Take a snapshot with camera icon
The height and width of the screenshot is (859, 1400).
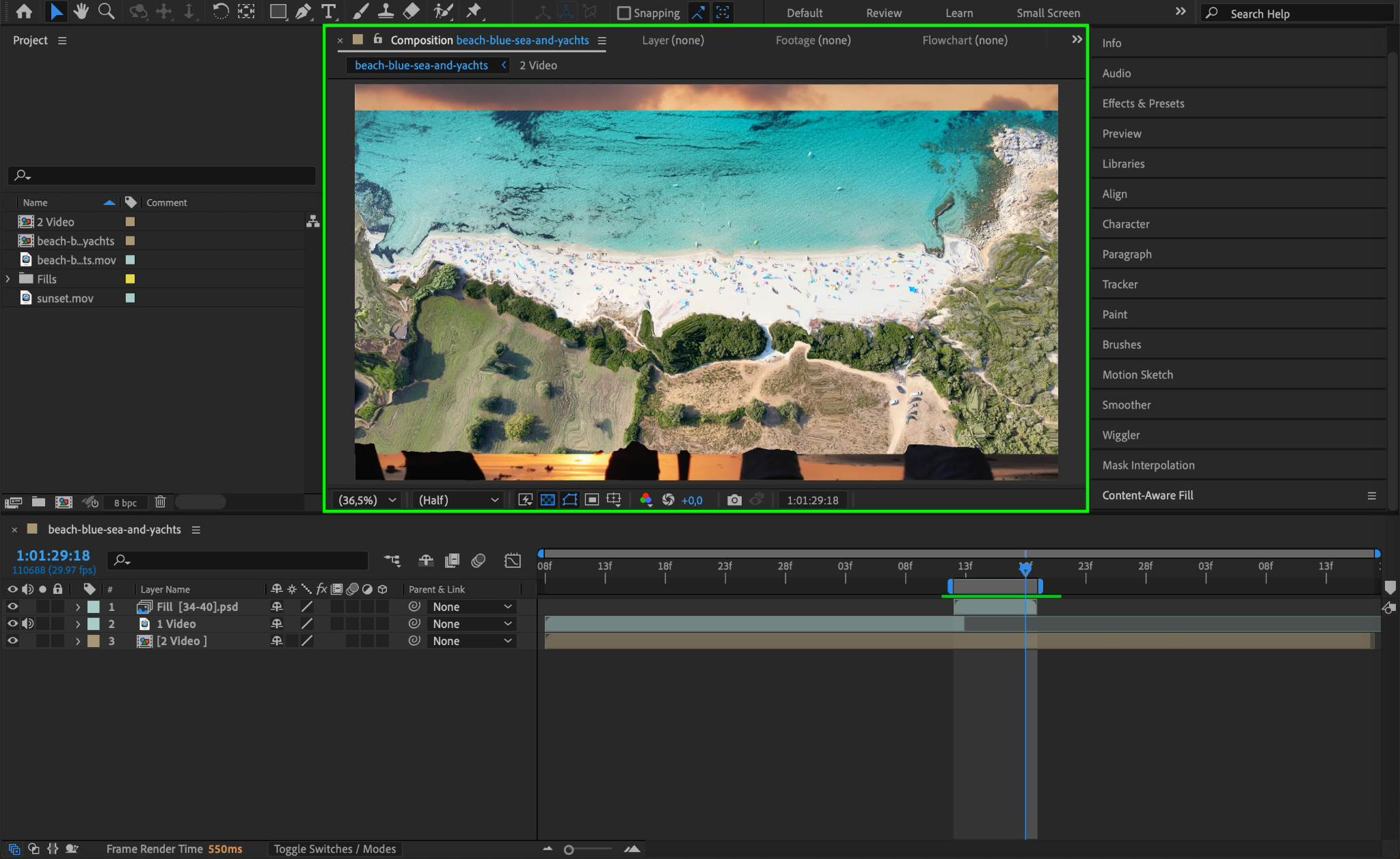(x=733, y=500)
